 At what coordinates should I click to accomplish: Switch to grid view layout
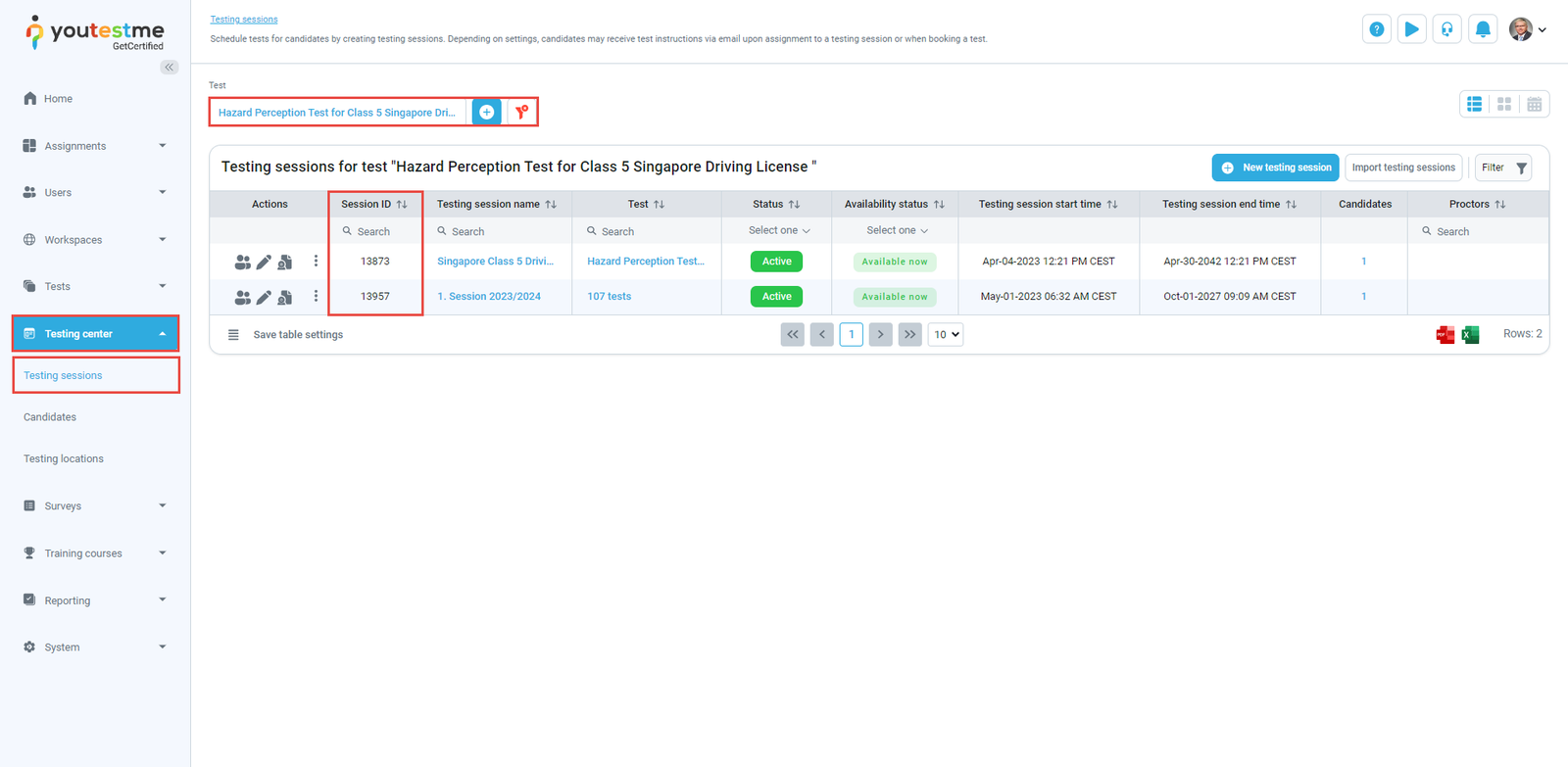point(1504,104)
